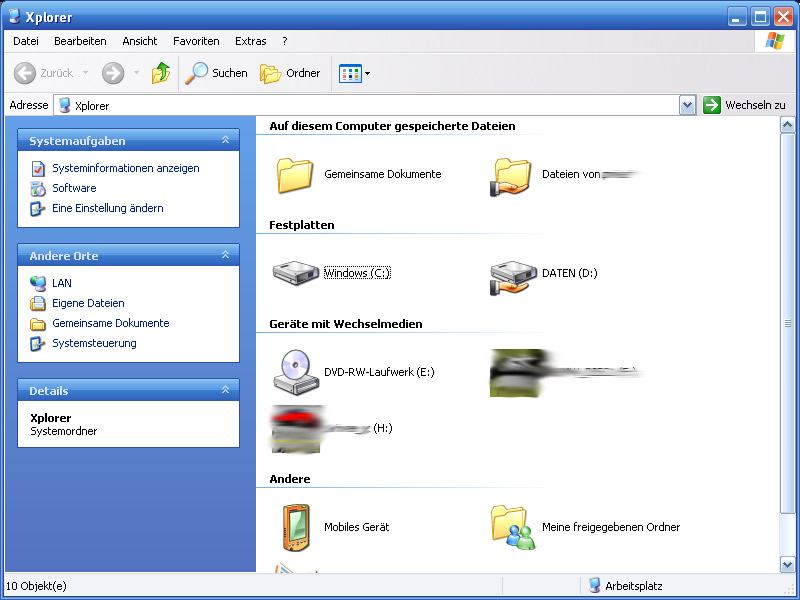This screenshot has width=800, height=600.
Task: Open Gemeinsame Dokumente sidebar link
Action: [x=111, y=323]
